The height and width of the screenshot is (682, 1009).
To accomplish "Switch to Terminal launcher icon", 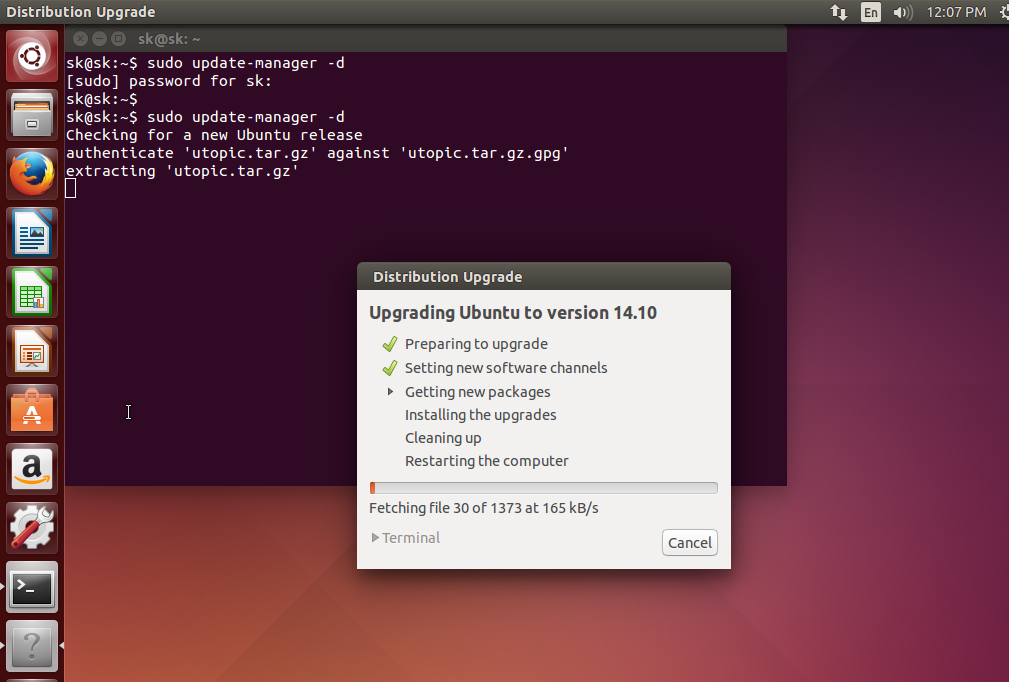I will click(32, 587).
